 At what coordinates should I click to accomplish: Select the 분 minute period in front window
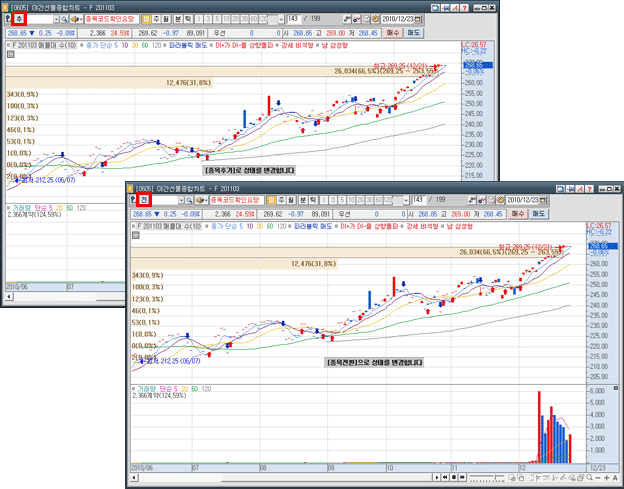[303, 200]
